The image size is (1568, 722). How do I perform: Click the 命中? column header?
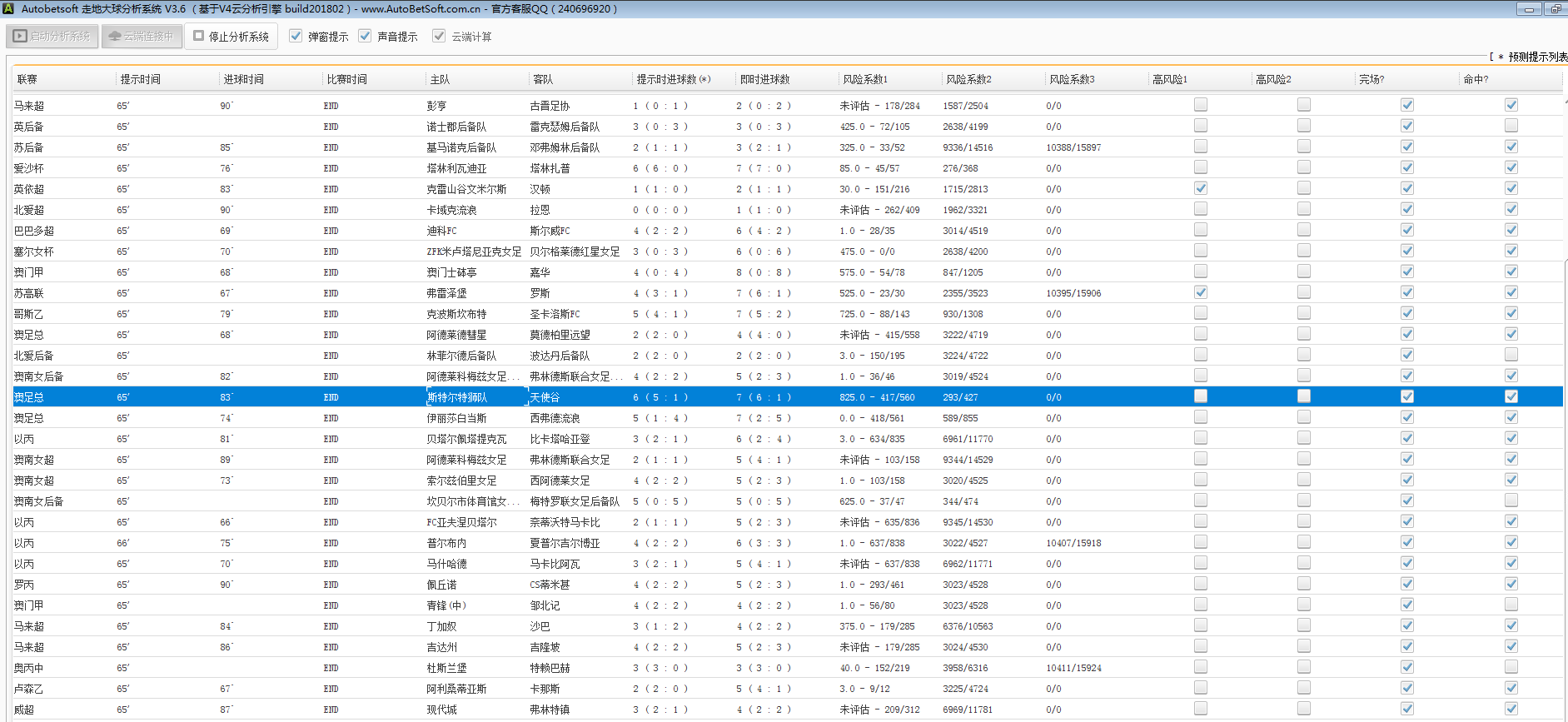1476,80
